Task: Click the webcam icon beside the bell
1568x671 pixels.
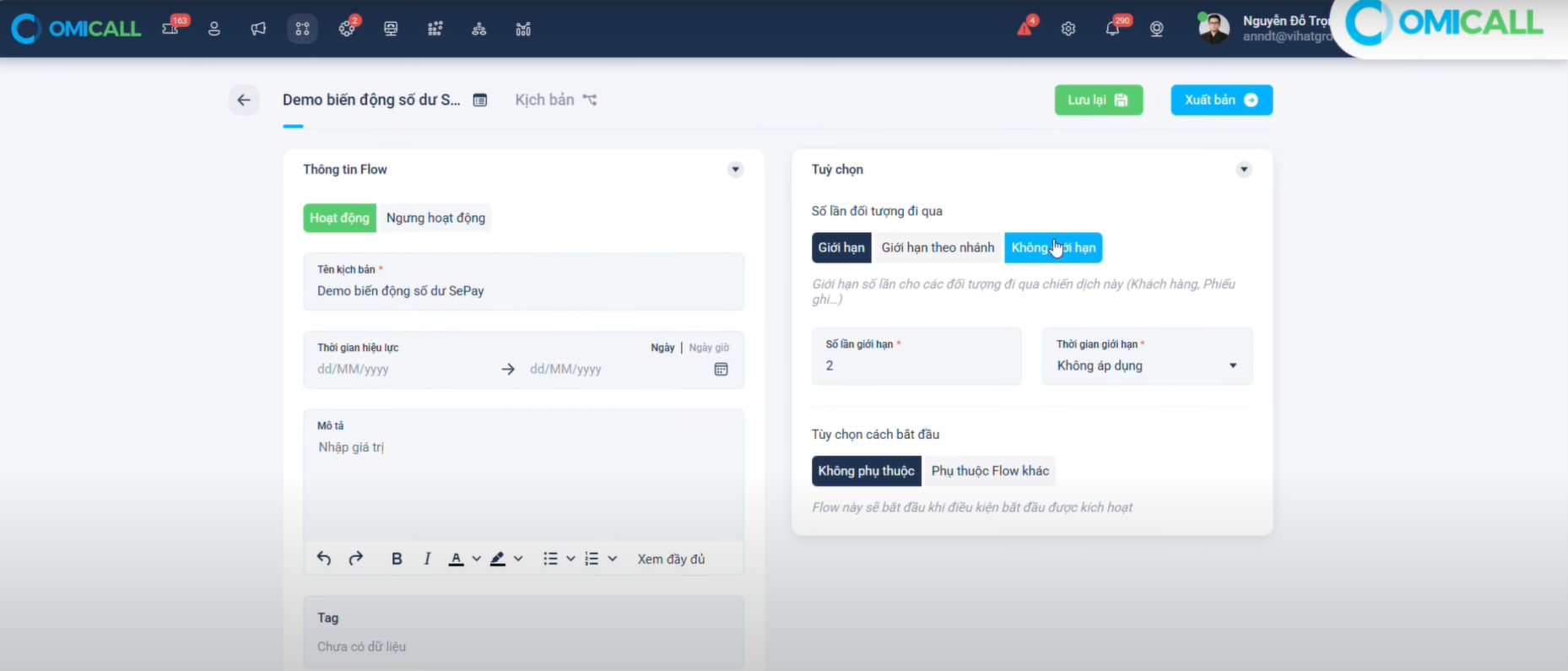Action: (x=1157, y=29)
